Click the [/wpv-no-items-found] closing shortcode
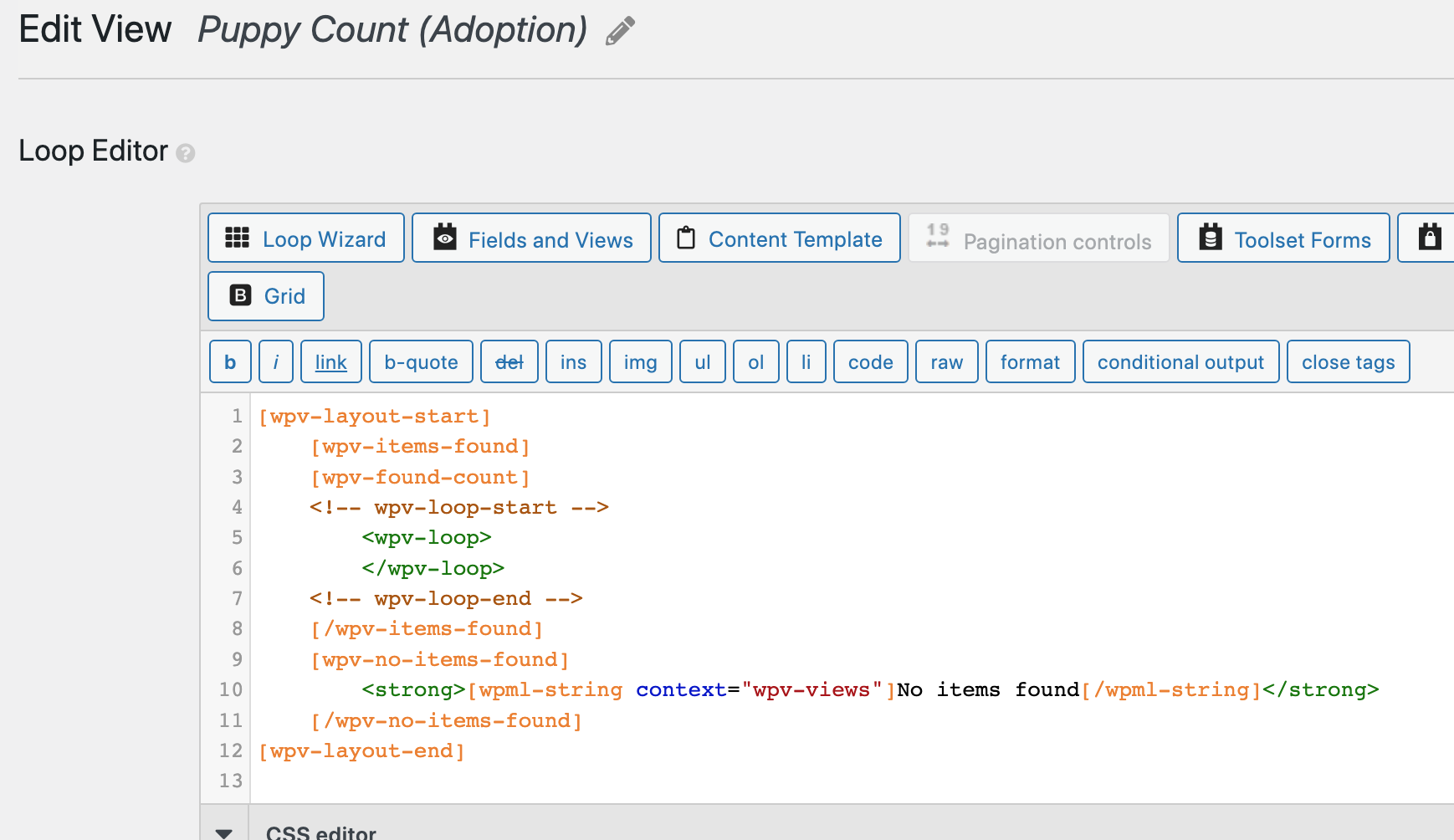 pyautogui.click(x=447, y=721)
